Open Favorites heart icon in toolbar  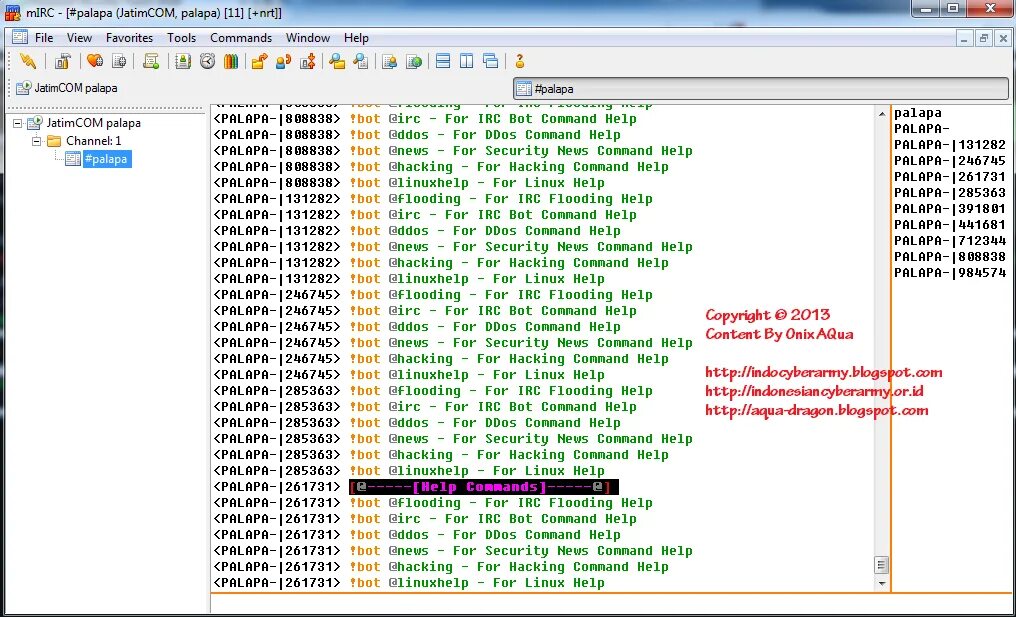tap(95, 61)
